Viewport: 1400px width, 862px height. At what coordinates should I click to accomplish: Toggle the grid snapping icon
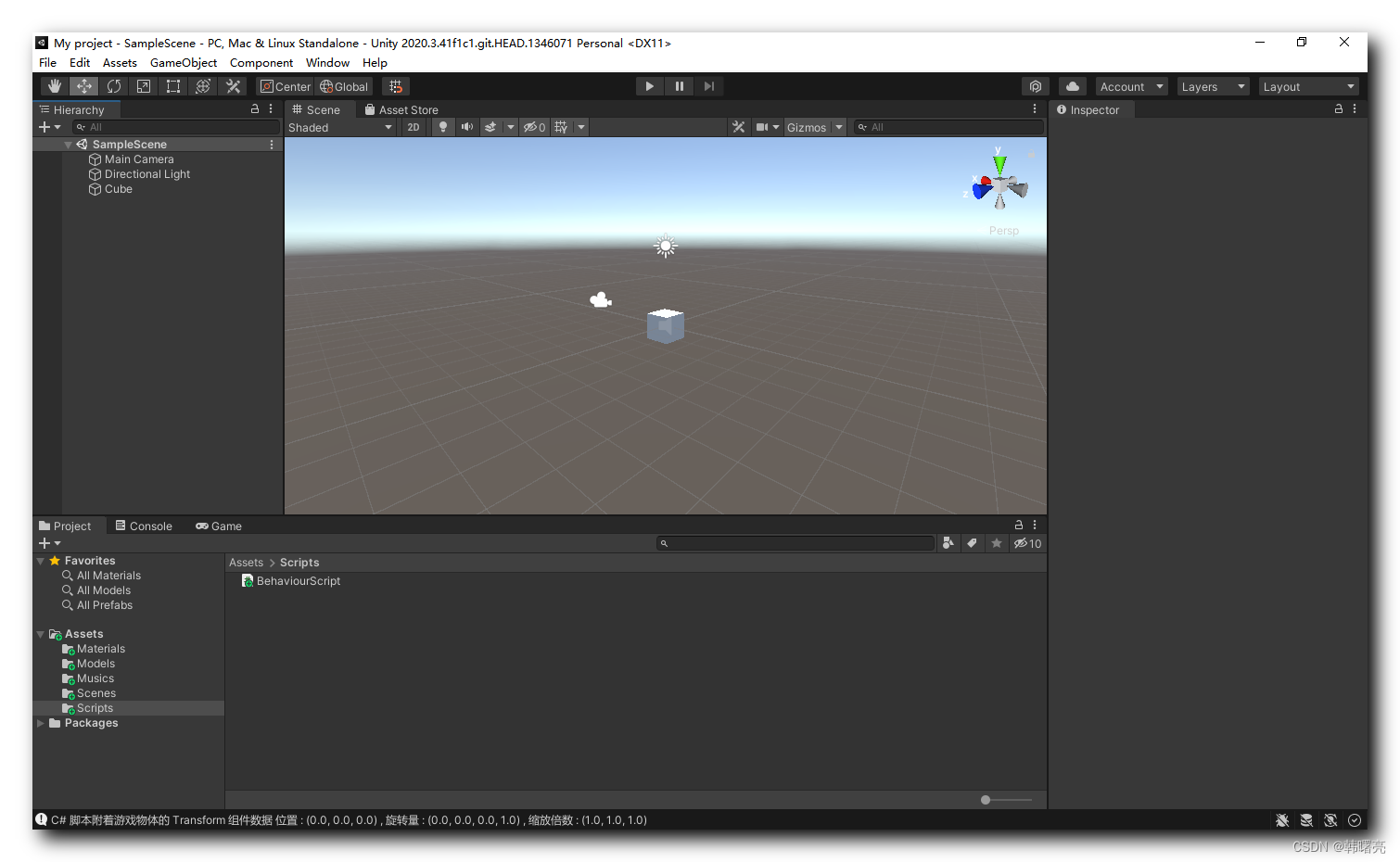[396, 86]
